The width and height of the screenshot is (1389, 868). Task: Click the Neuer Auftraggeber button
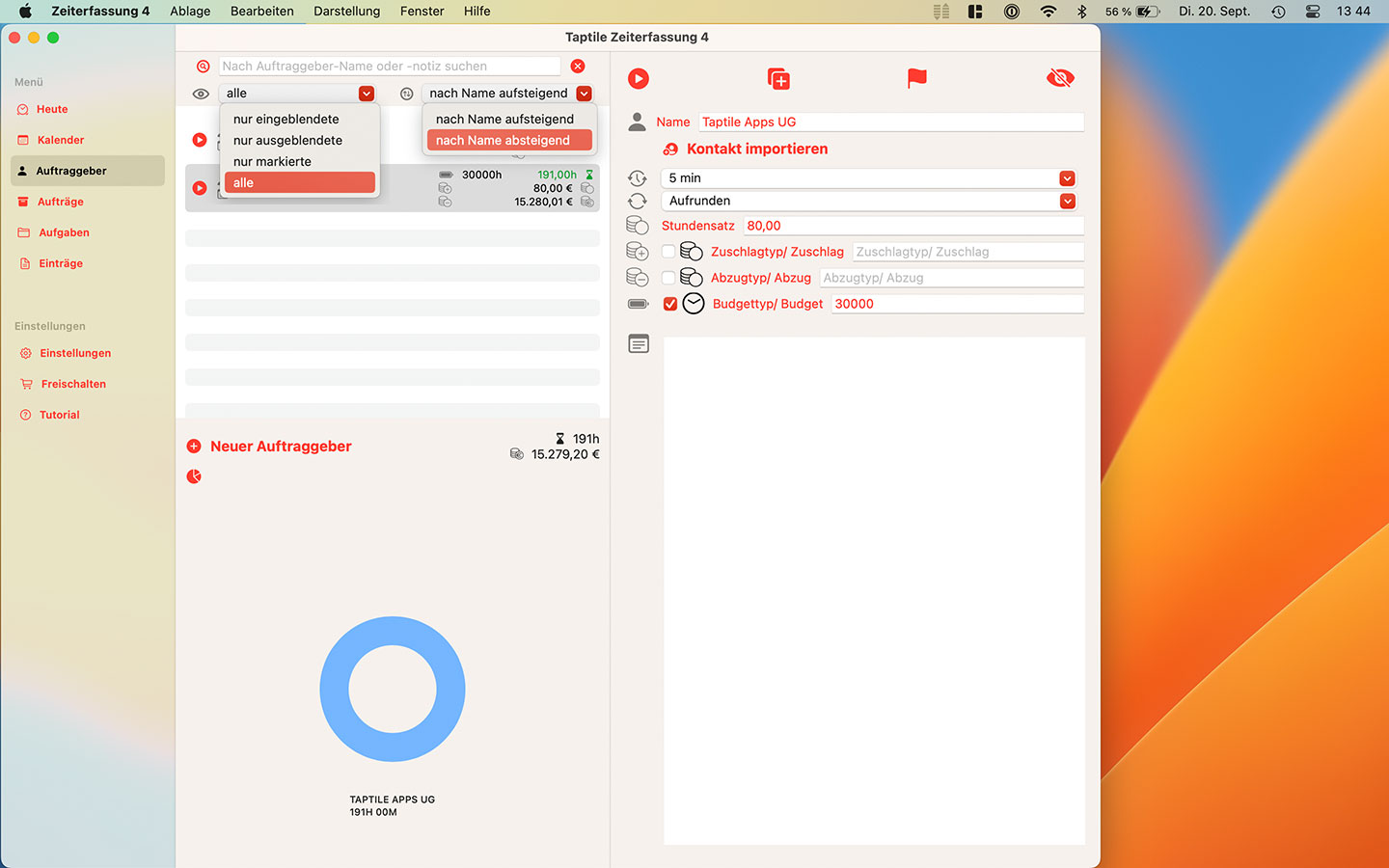pos(281,447)
